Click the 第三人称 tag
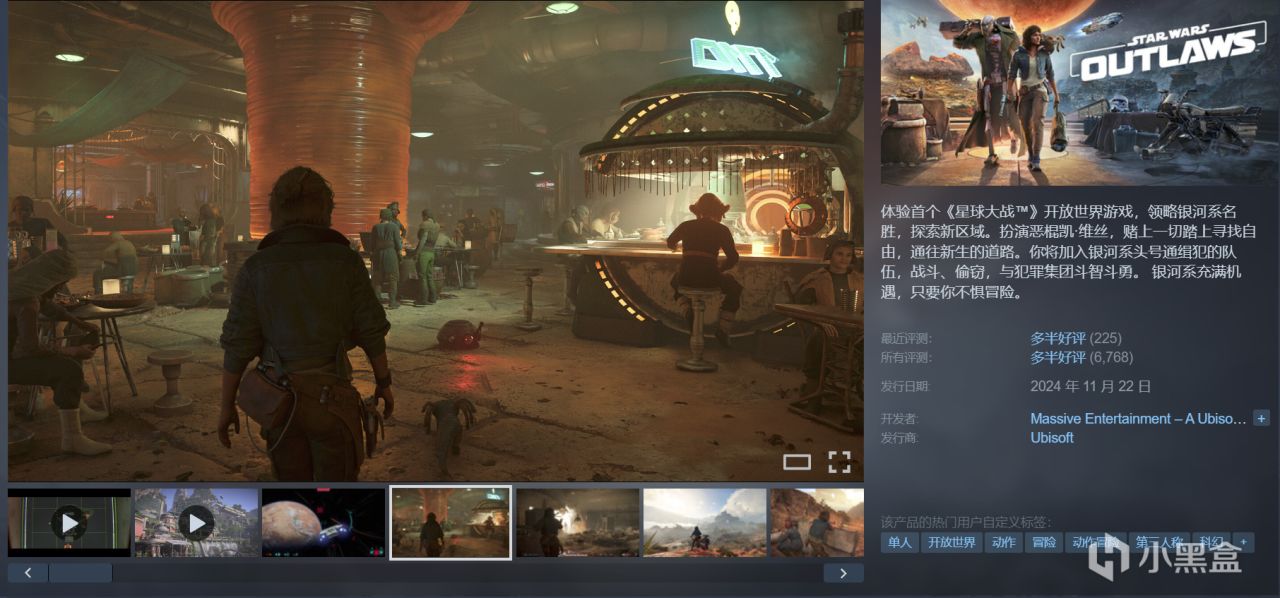 click(1159, 542)
